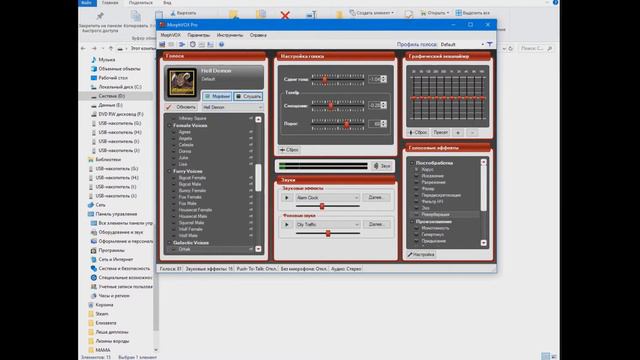Open the Инструменты menu

[230, 35]
